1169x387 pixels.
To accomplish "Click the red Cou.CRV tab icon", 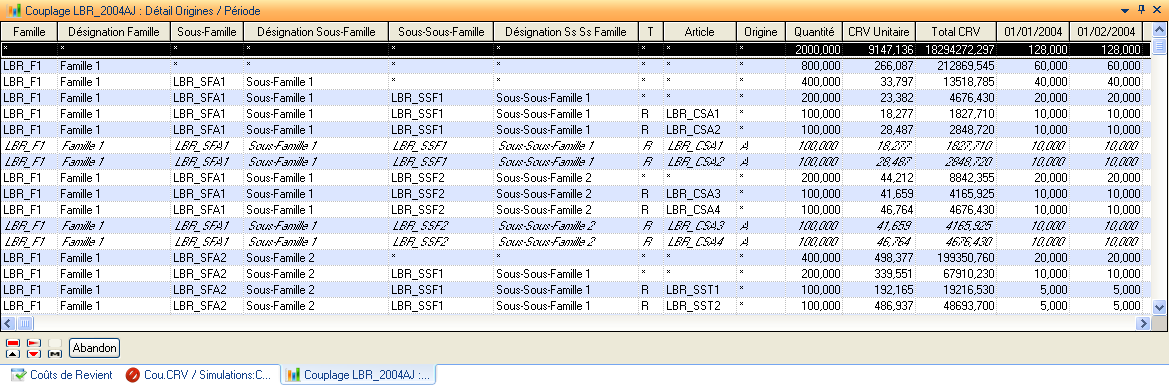I will [x=133, y=374].
